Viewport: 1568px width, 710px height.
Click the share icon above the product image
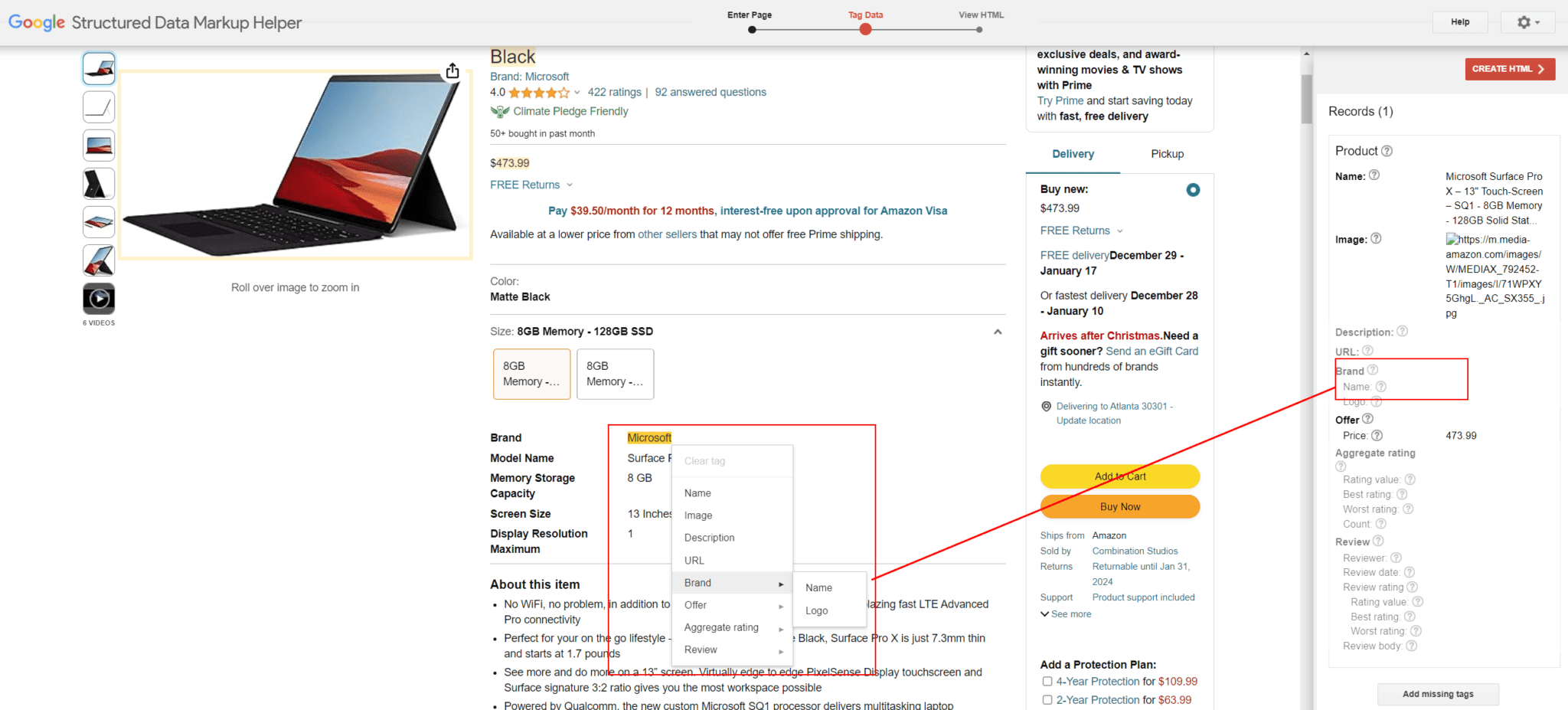point(452,71)
